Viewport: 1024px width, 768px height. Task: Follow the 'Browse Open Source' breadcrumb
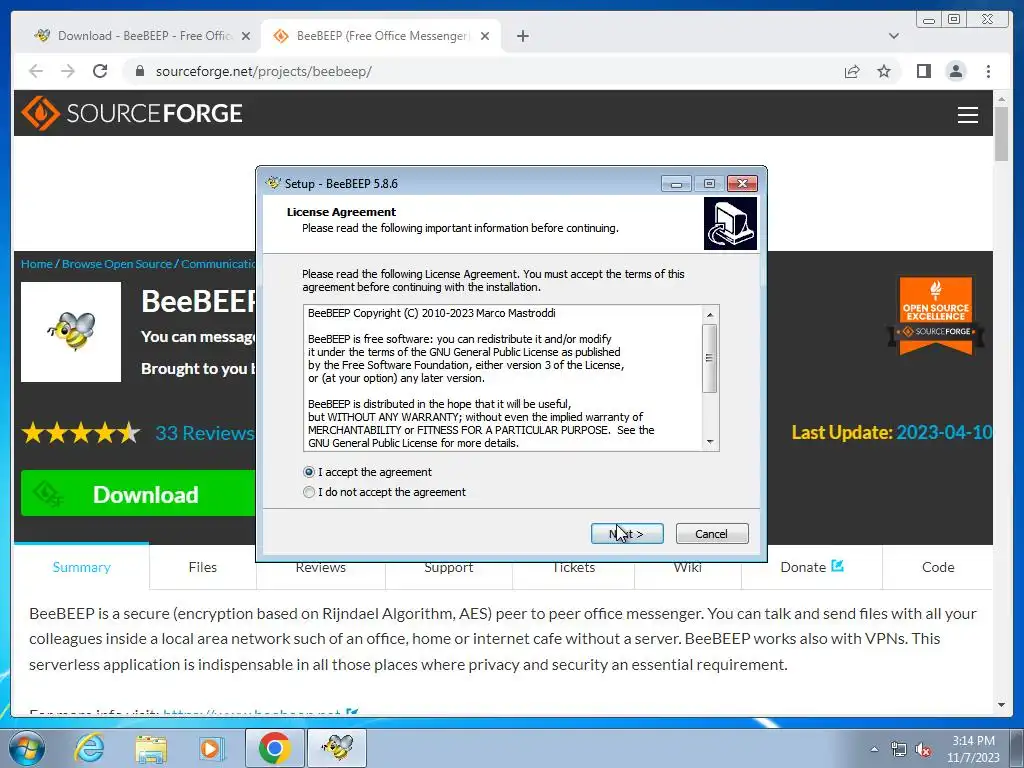tap(117, 264)
